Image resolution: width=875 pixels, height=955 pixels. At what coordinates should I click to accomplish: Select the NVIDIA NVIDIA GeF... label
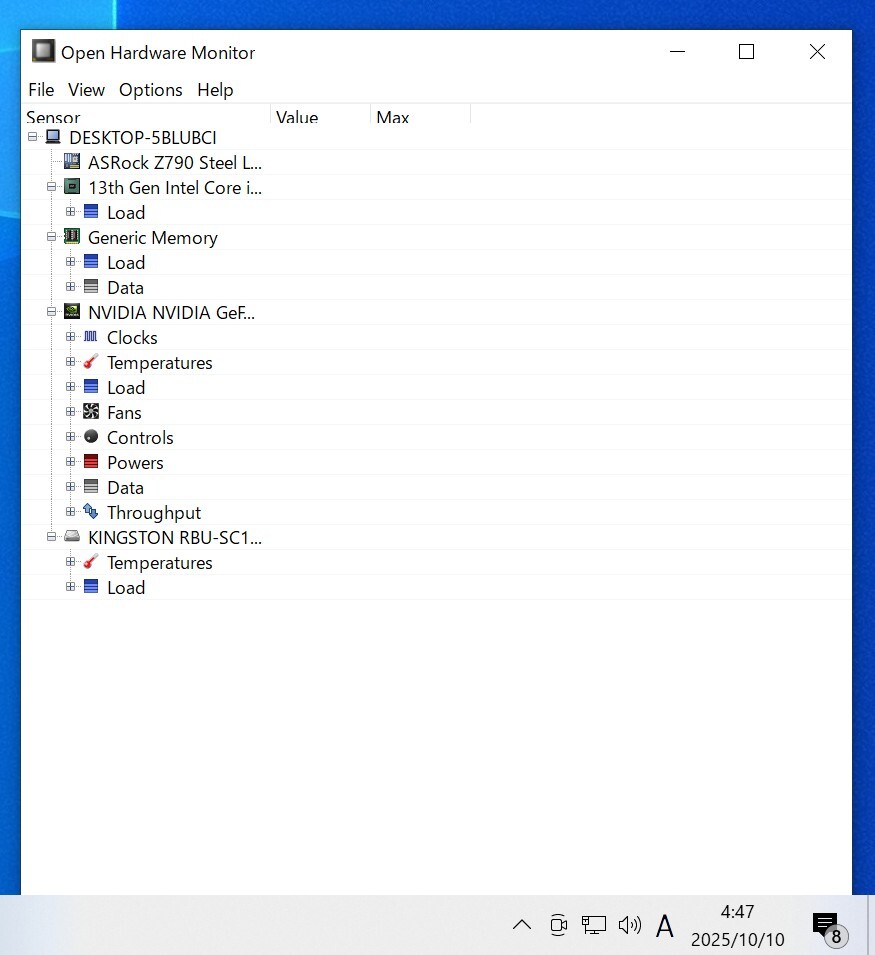click(x=171, y=312)
